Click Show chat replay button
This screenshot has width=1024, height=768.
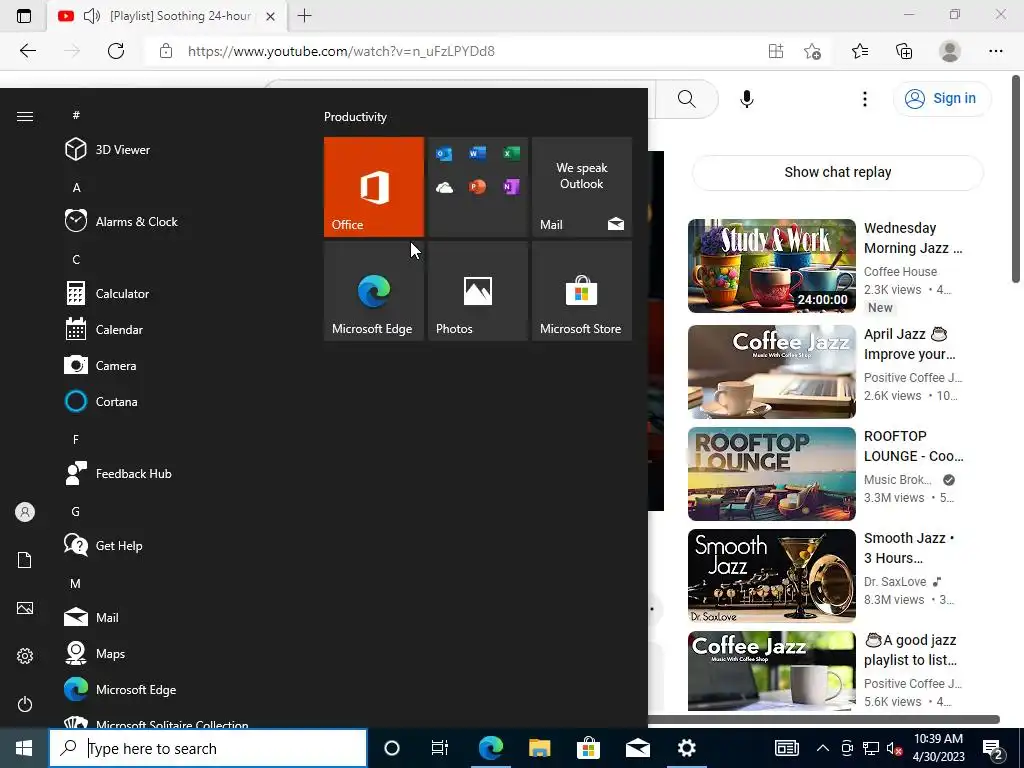(x=838, y=172)
